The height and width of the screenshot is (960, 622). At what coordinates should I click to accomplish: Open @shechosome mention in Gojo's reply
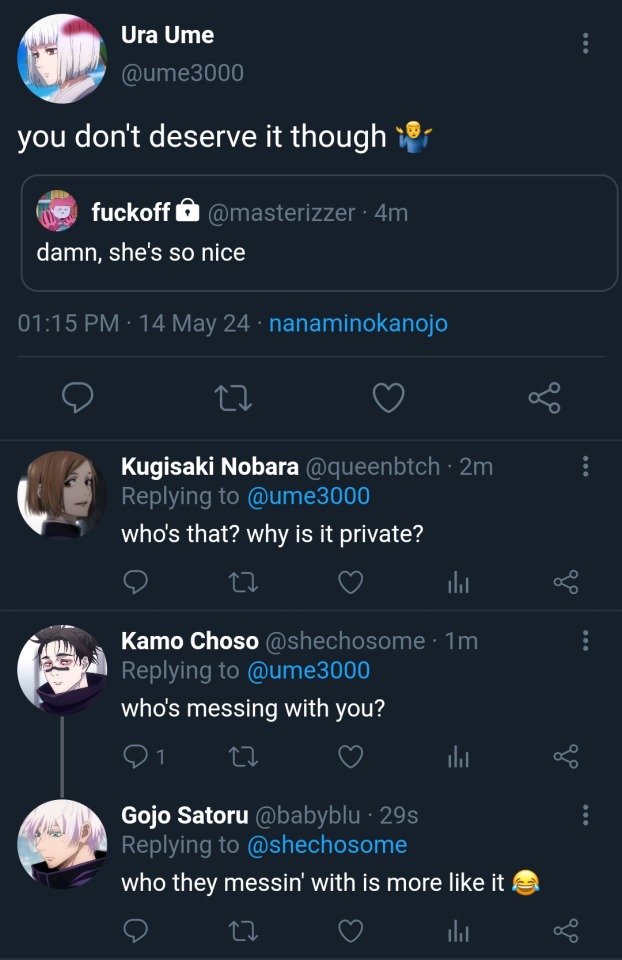click(x=327, y=845)
